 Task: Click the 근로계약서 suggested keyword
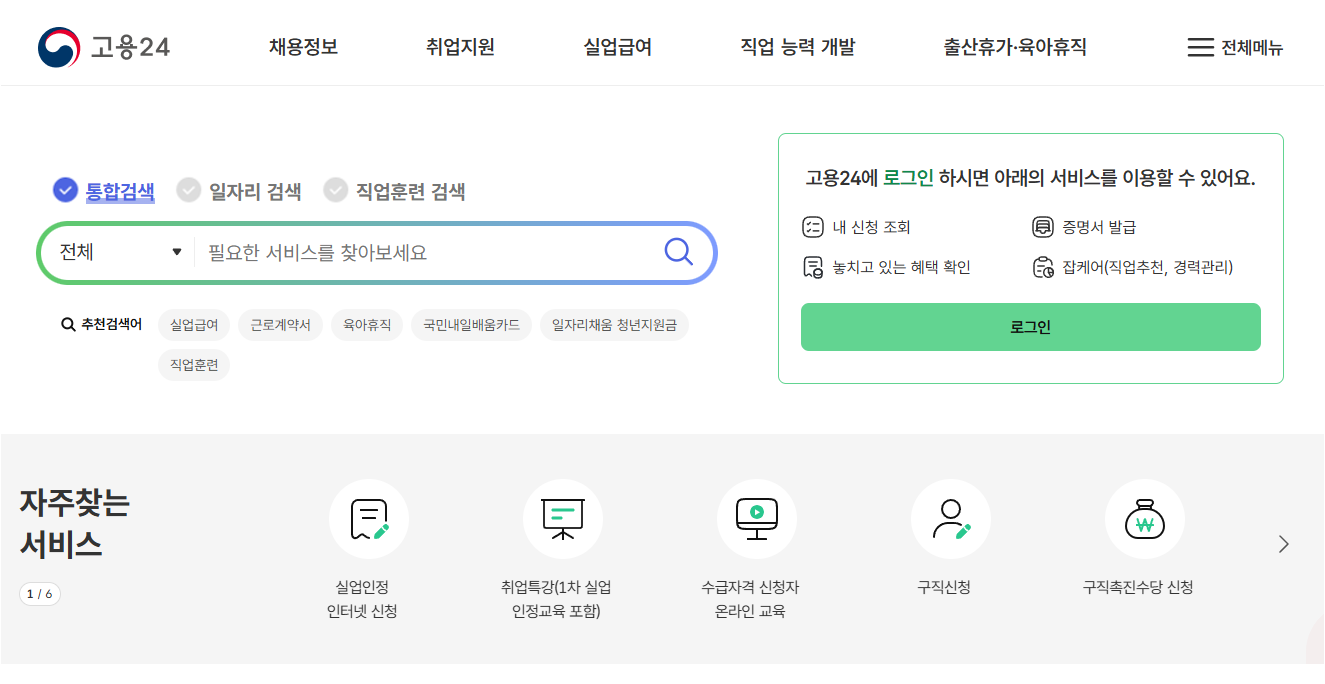click(281, 325)
